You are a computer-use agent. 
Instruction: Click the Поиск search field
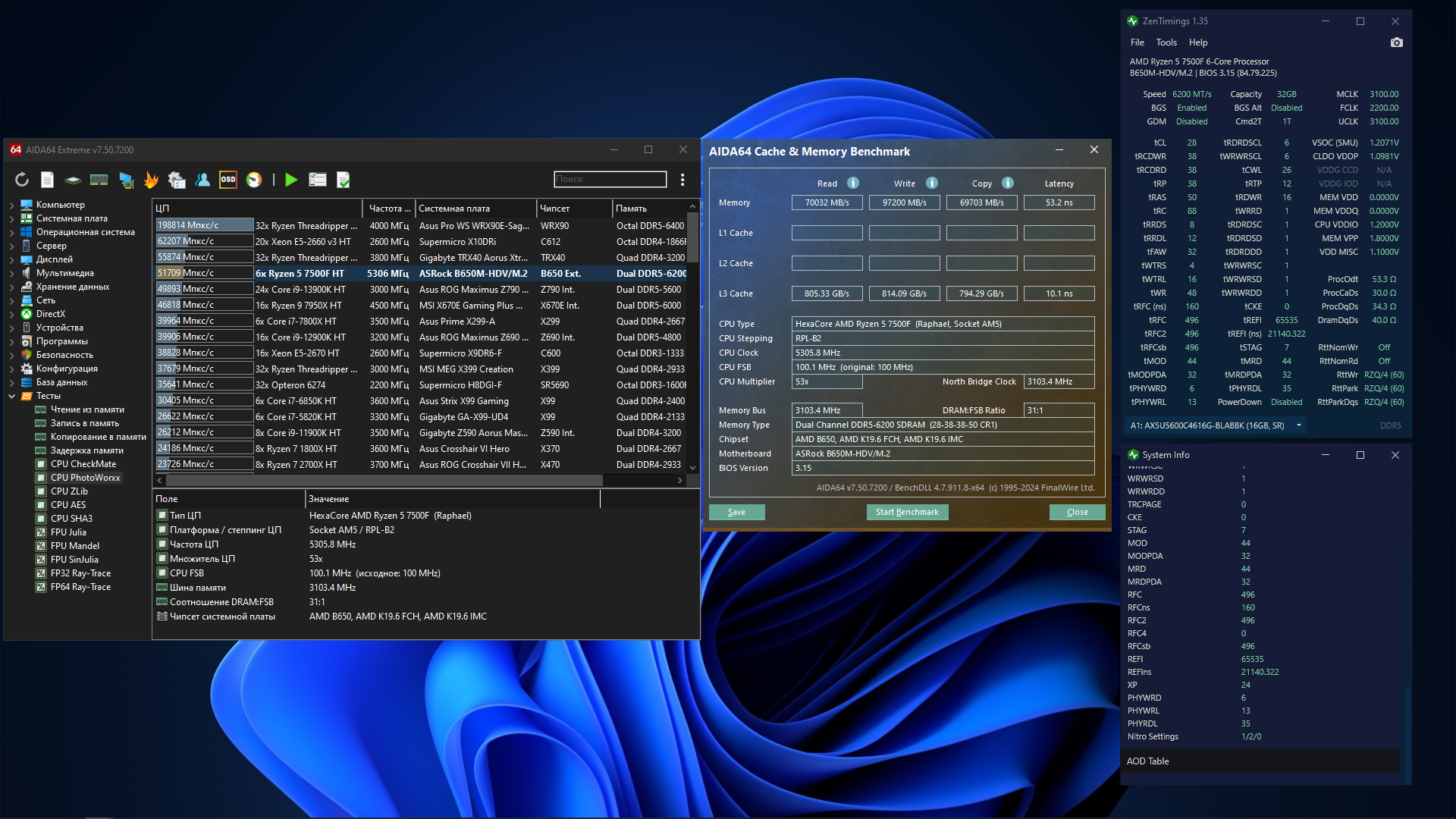(610, 179)
